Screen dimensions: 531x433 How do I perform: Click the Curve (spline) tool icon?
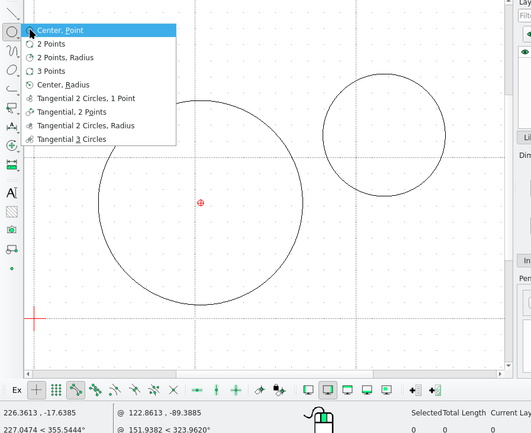12,51
